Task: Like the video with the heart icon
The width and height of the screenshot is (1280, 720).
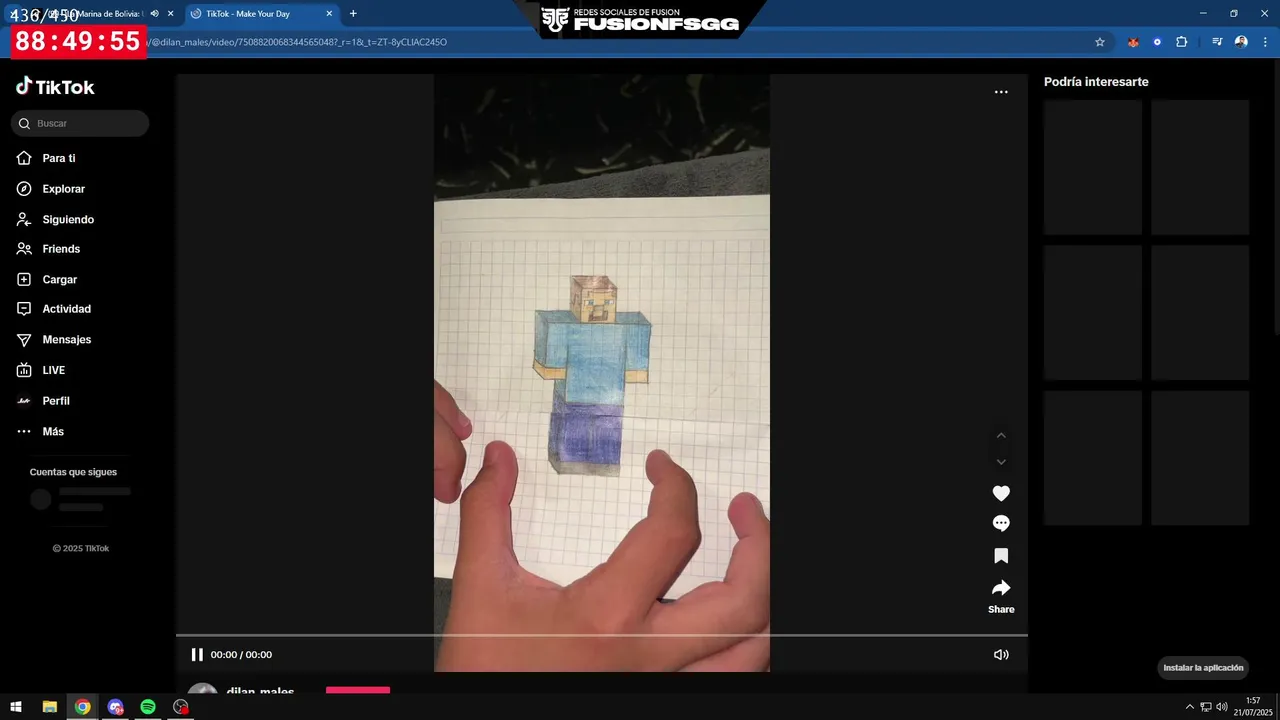Action: [x=1001, y=493]
